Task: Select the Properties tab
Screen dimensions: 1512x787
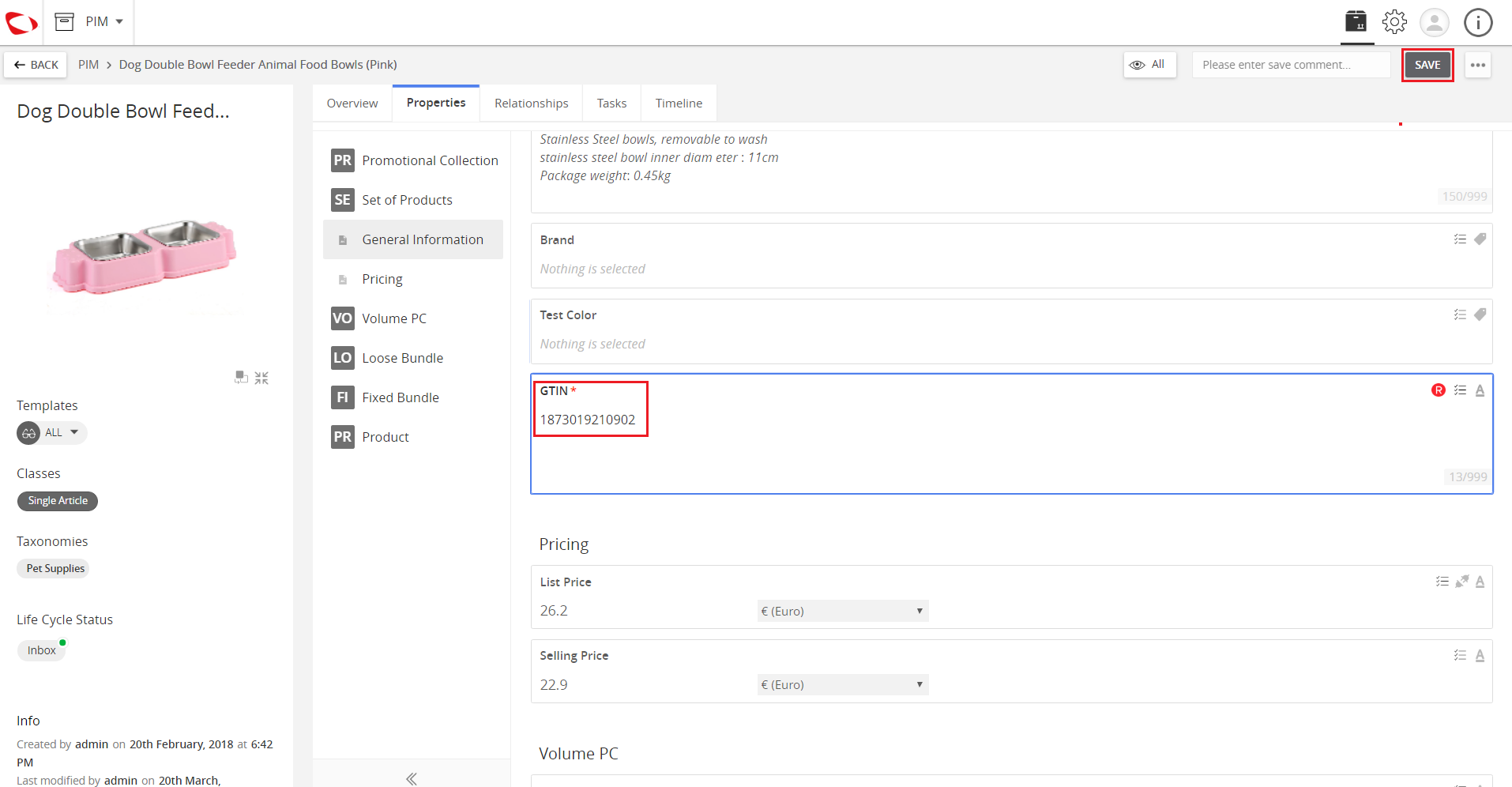Action: (x=436, y=104)
